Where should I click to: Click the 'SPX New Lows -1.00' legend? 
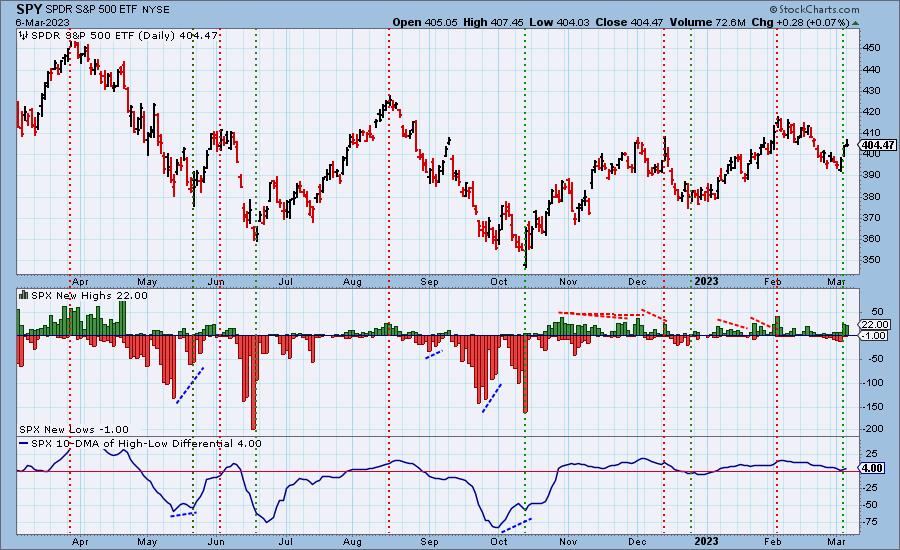pos(74,429)
